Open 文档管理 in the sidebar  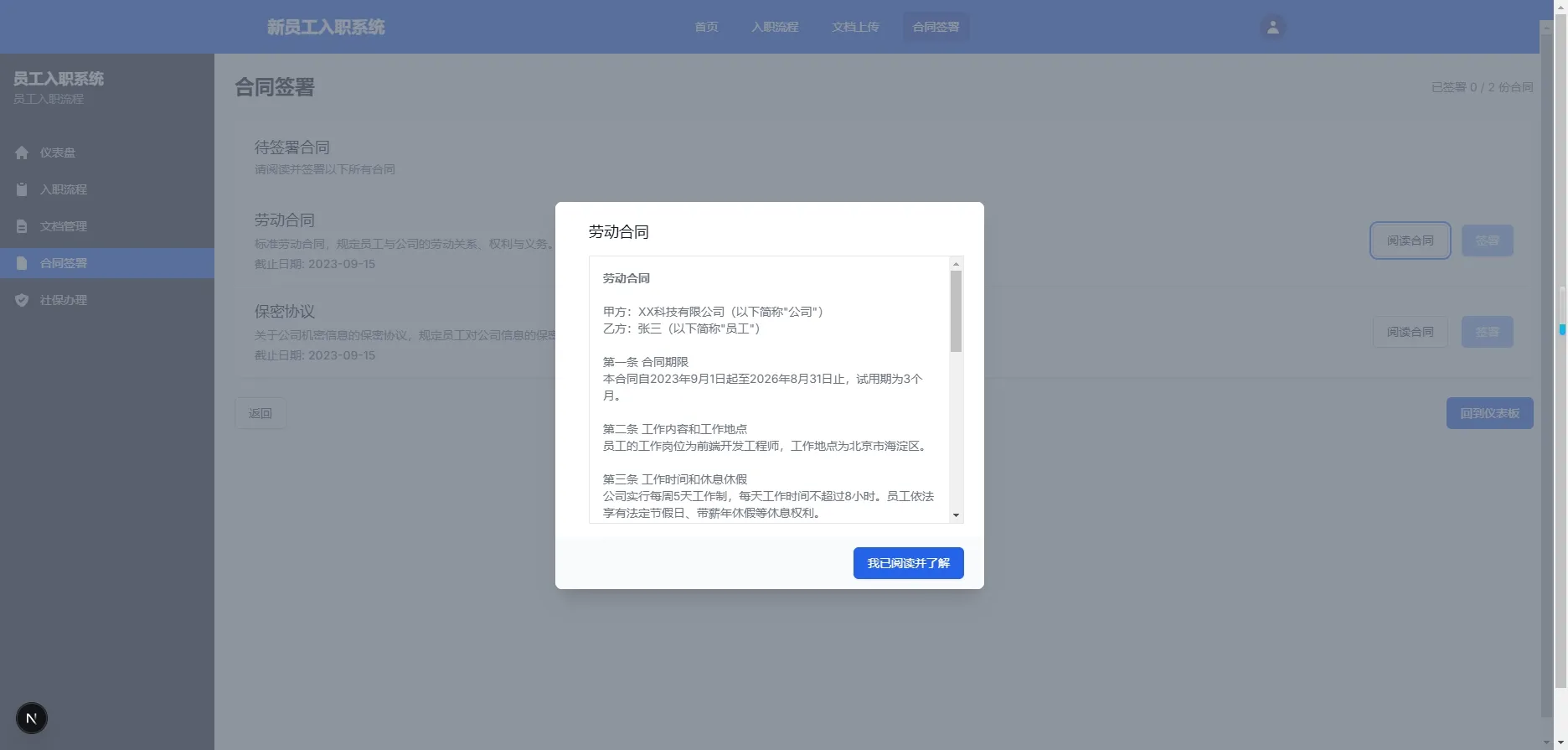coord(107,226)
